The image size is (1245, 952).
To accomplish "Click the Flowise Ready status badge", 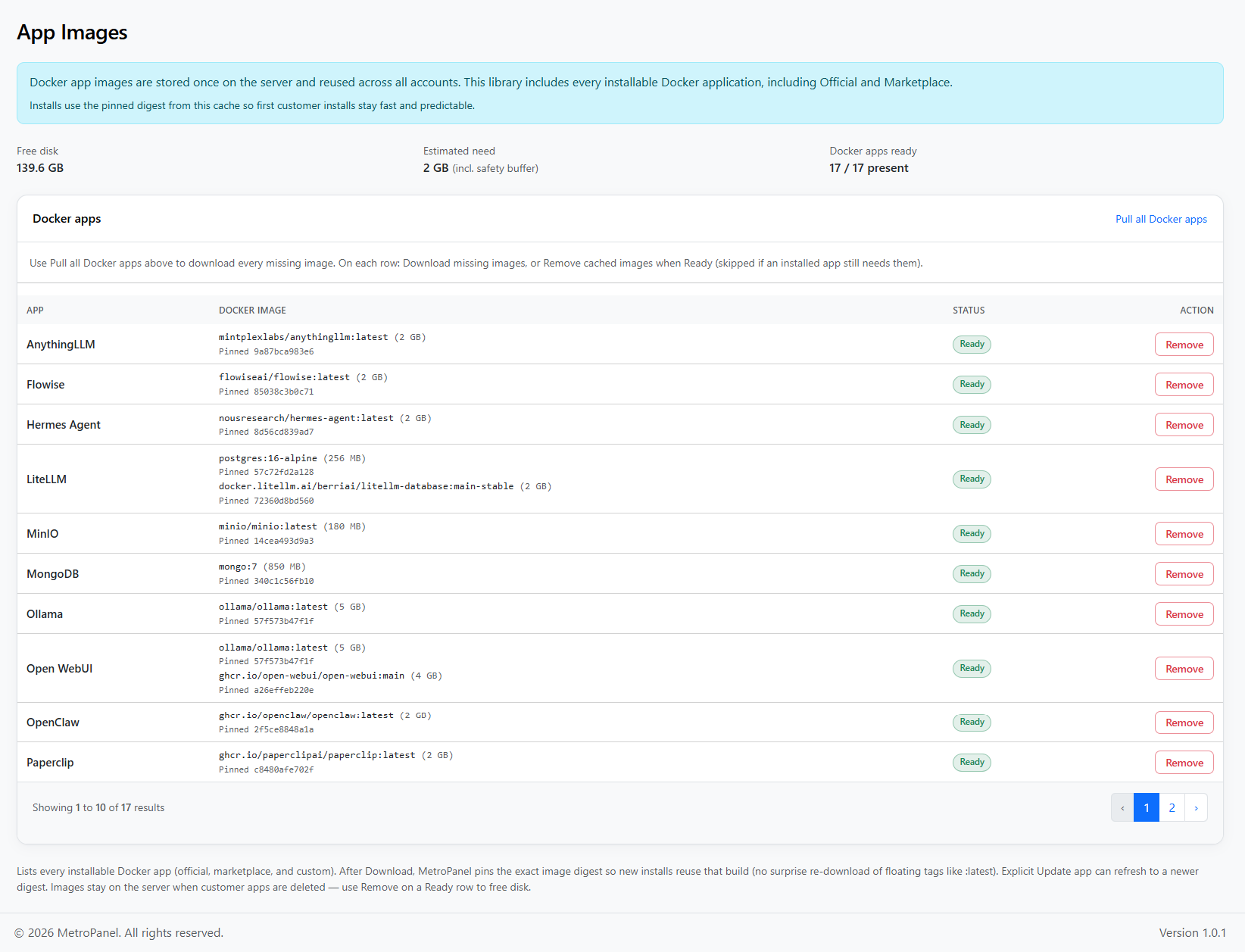I will tap(972, 385).
